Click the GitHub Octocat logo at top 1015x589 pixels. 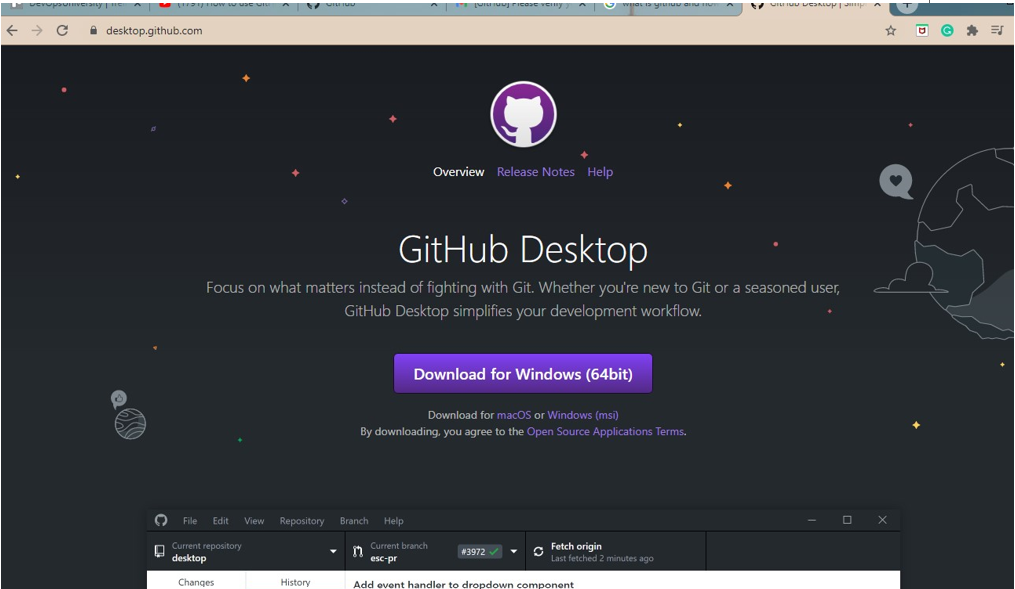(x=523, y=115)
